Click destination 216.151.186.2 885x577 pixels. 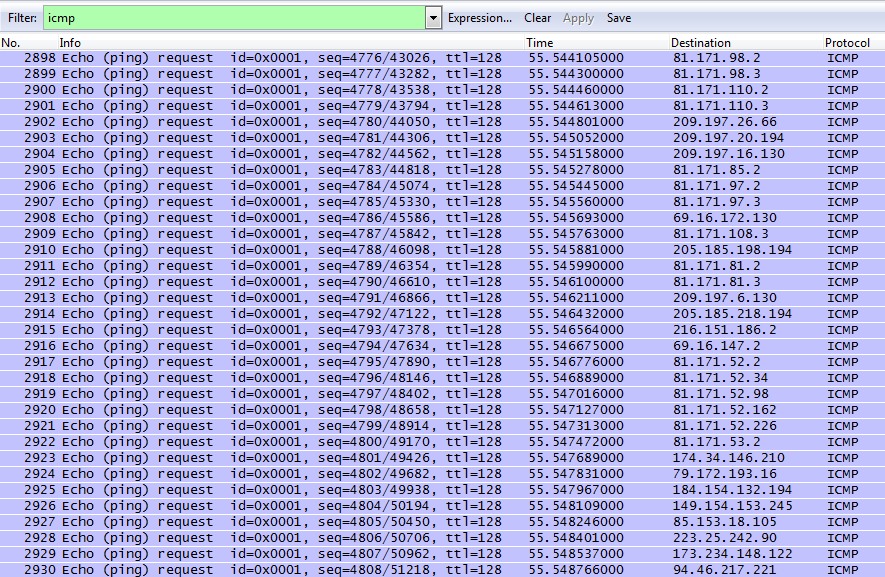pos(725,330)
